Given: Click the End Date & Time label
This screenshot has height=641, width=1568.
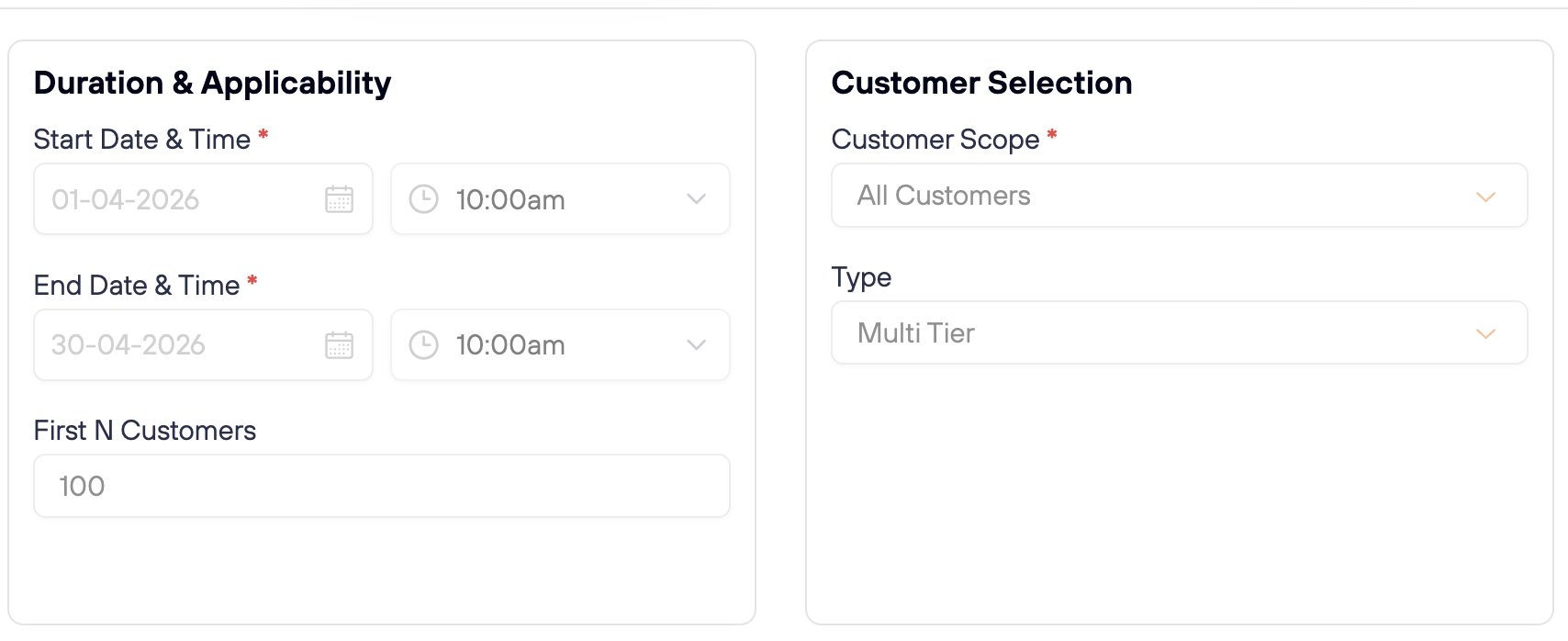Looking at the screenshot, I should pos(137,286).
